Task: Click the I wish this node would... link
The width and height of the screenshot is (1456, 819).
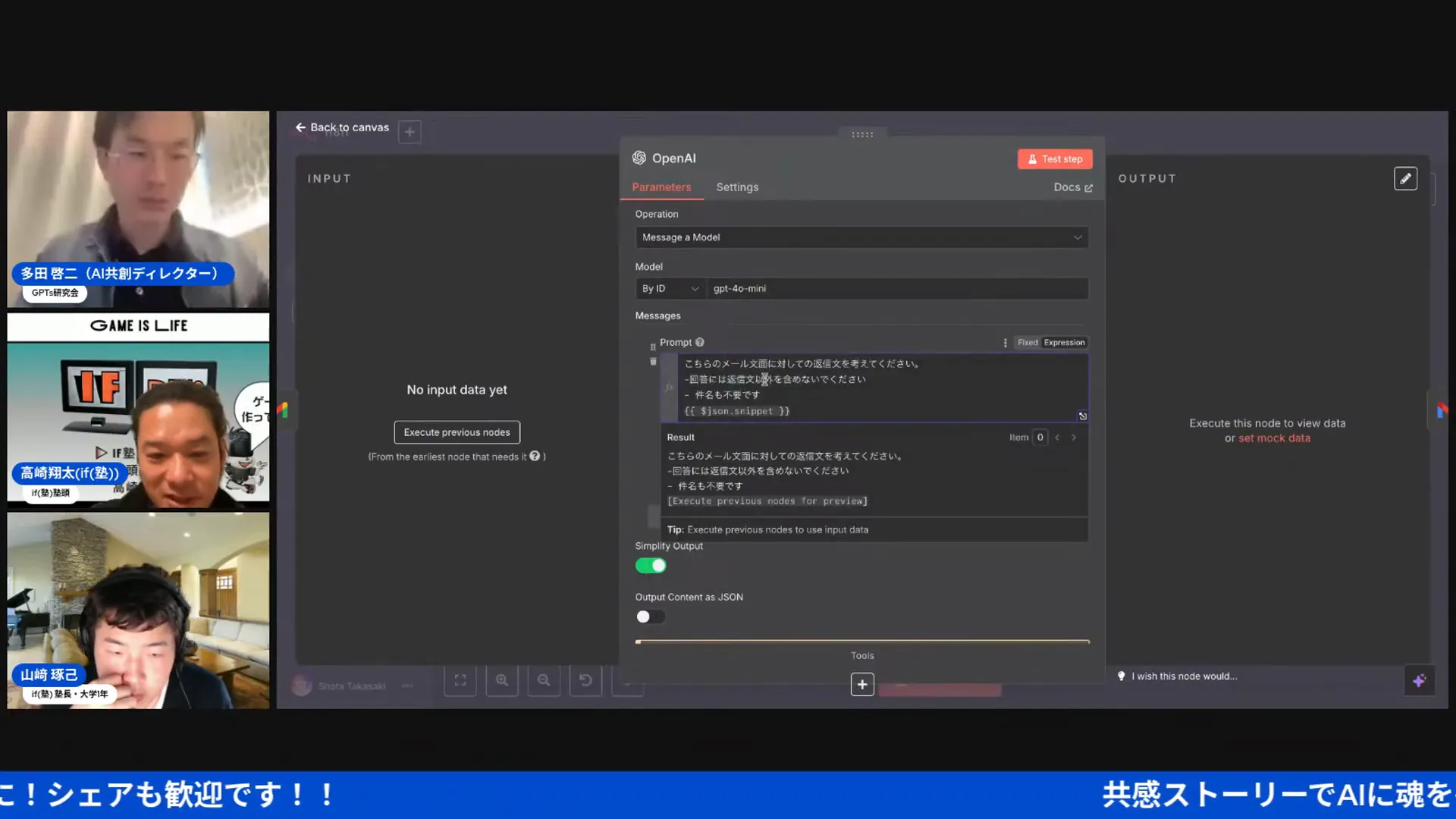Action: [1177, 676]
